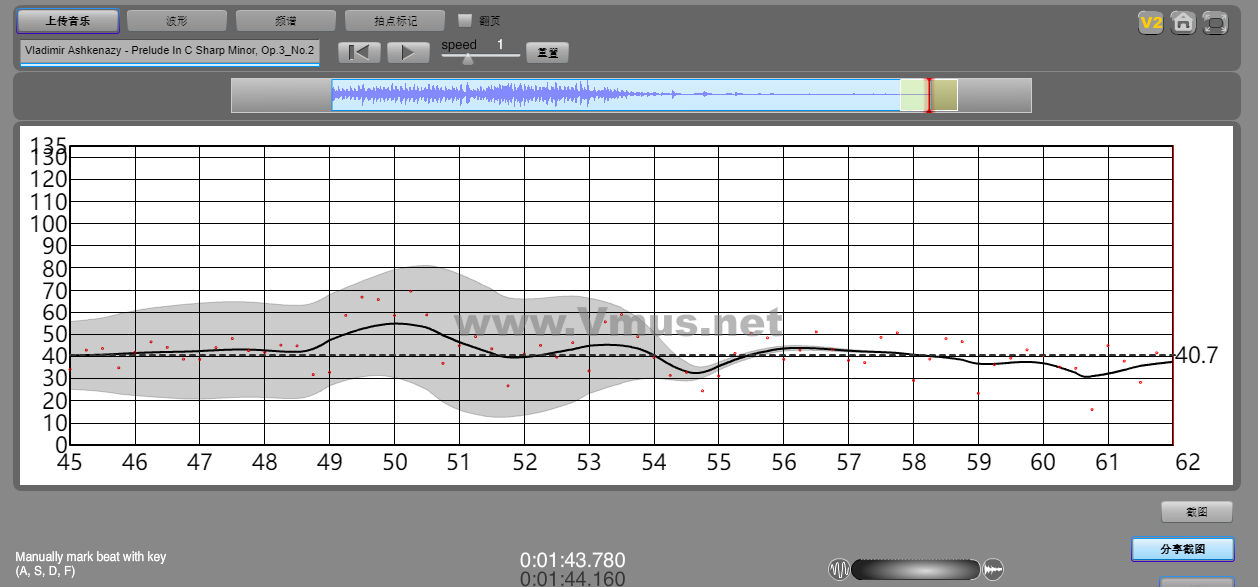1258x587 pixels.
Task: Click the center of the gradient zoom bar
Action: [x=915, y=570]
